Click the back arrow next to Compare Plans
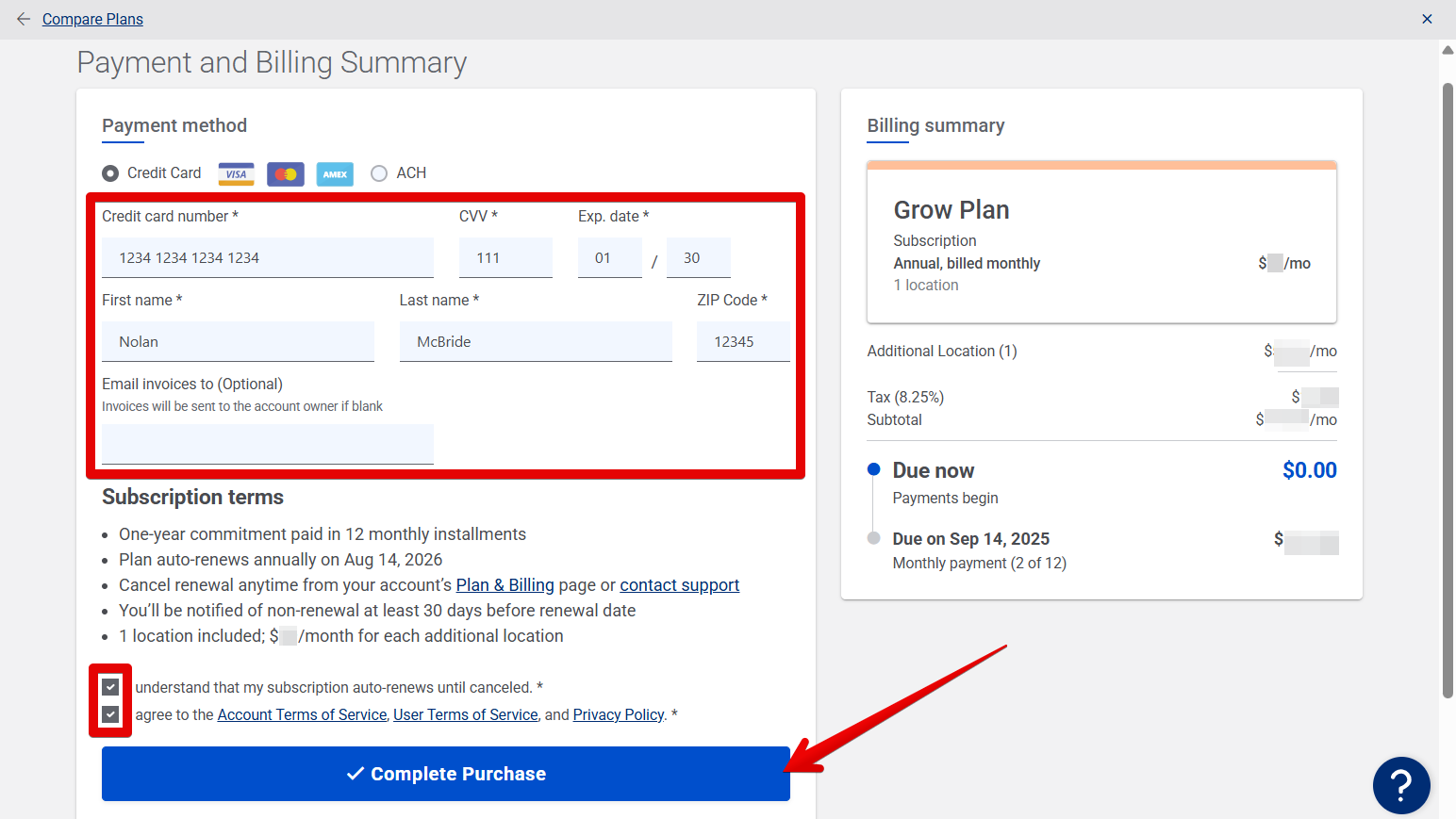Image resolution: width=1456 pixels, height=819 pixels. point(24,18)
